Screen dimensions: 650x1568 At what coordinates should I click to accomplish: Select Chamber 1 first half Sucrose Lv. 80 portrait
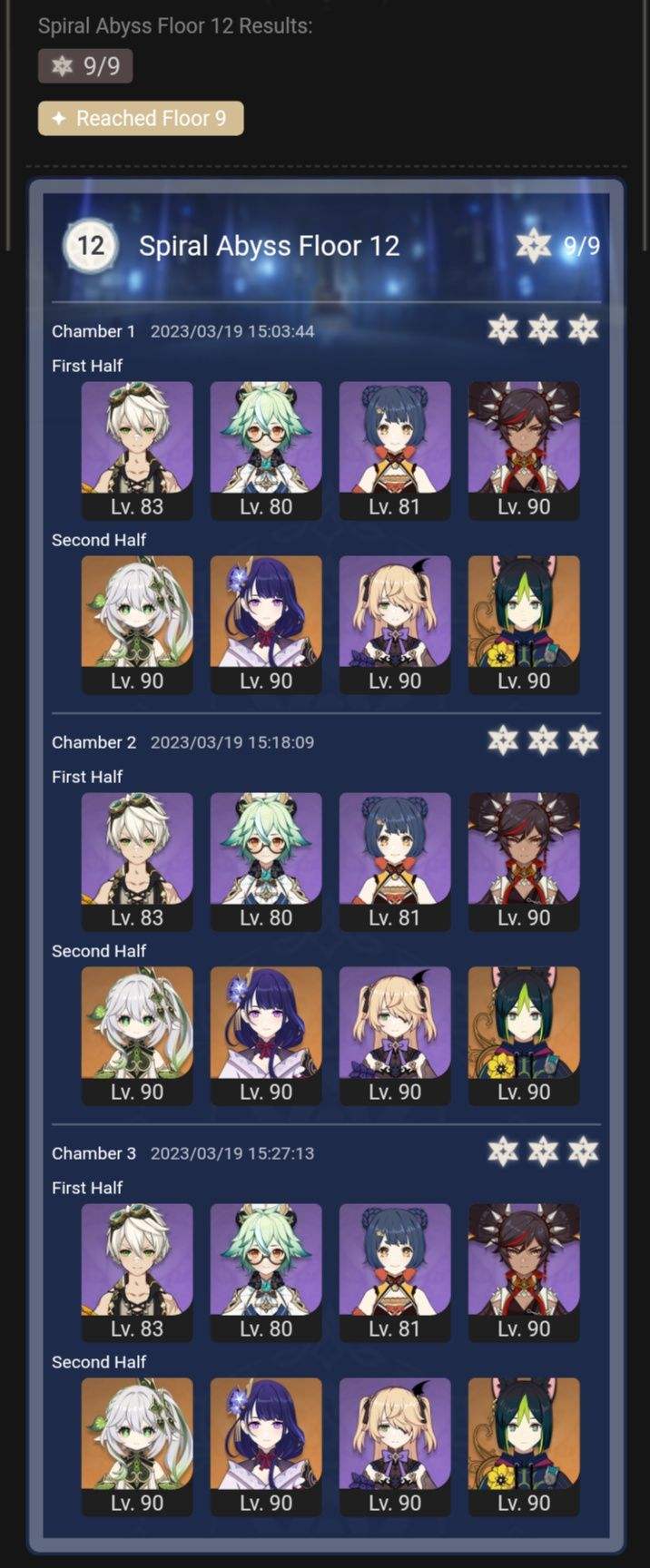pos(266,450)
